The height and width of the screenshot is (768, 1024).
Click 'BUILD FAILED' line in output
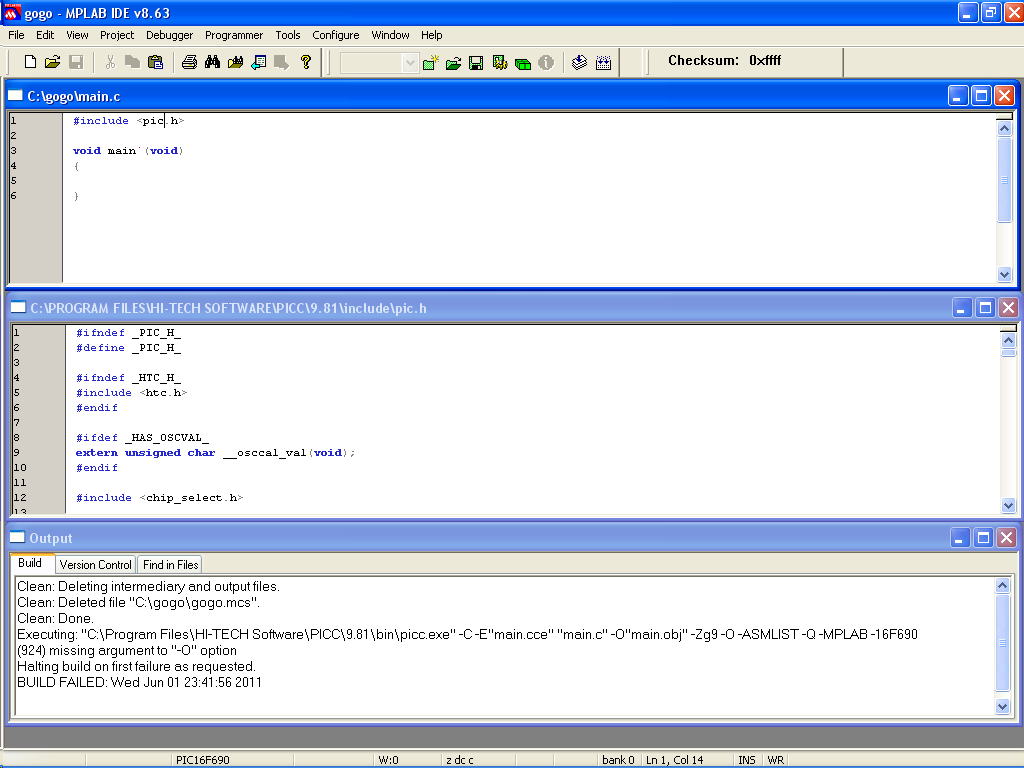click(139, 682)
